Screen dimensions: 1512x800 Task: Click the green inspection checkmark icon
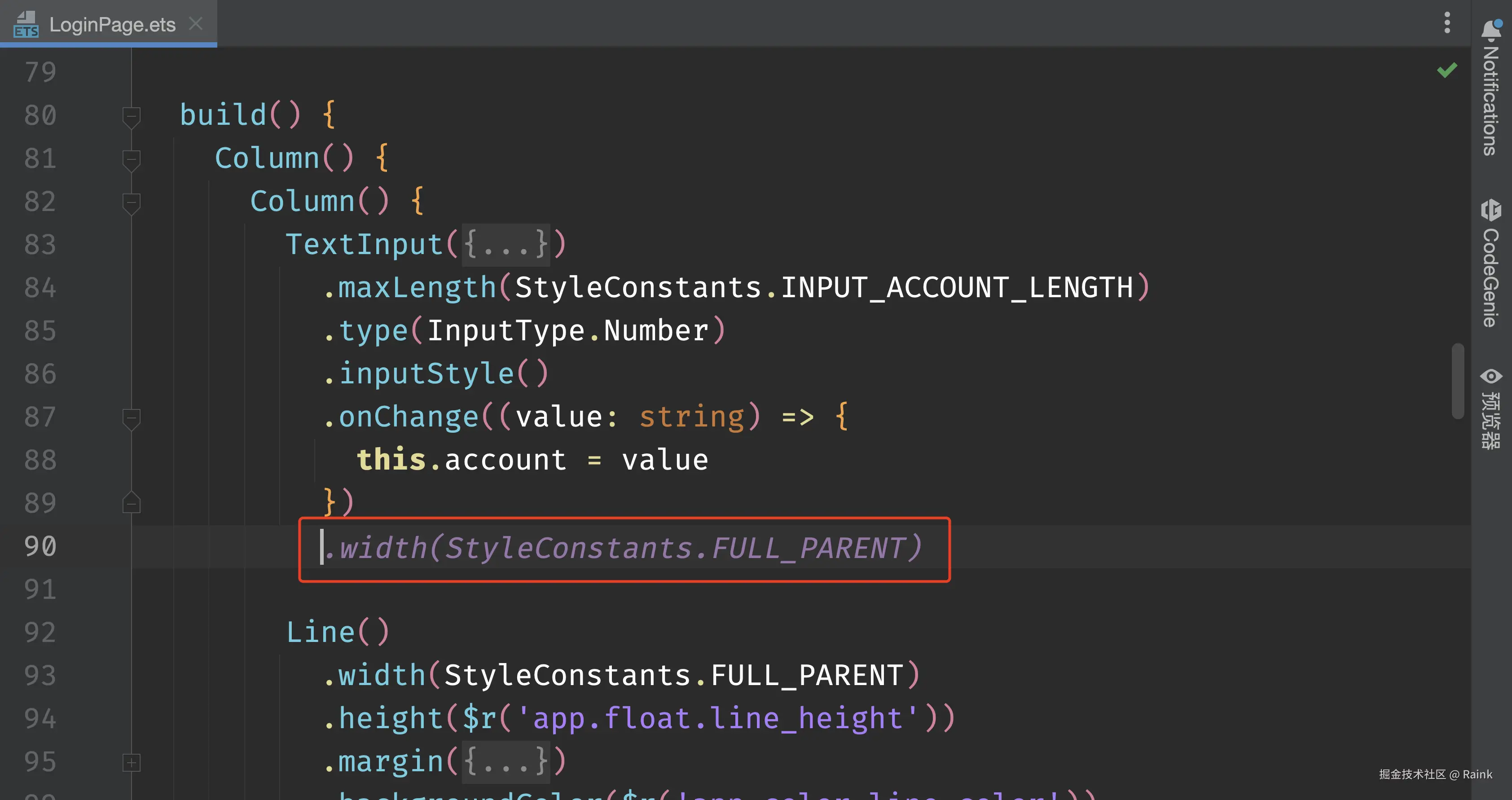pyautogui.click(x=1447, y=70)
